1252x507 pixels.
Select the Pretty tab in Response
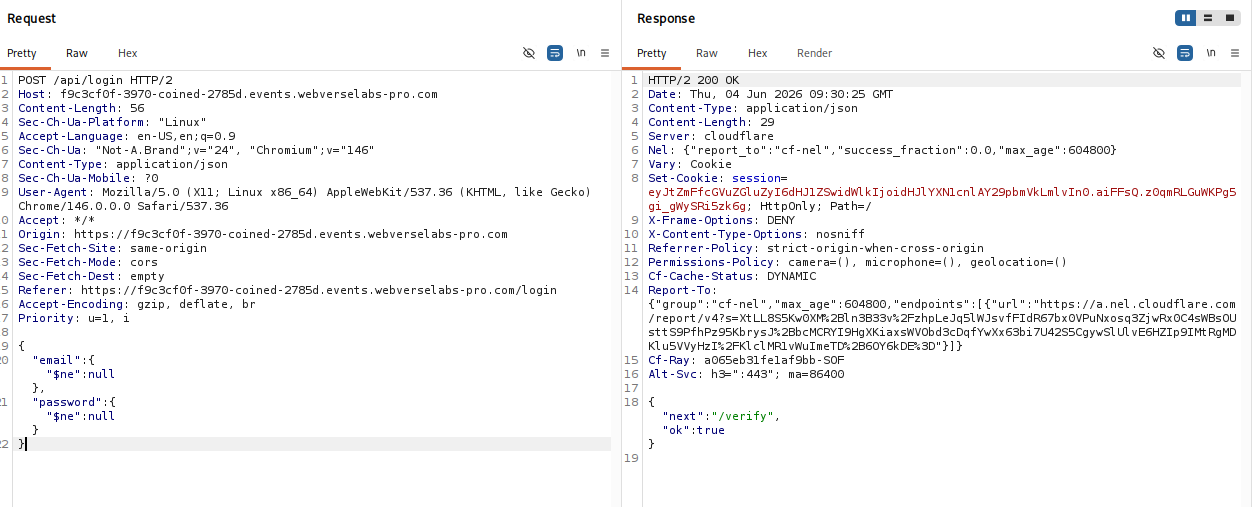652,53
